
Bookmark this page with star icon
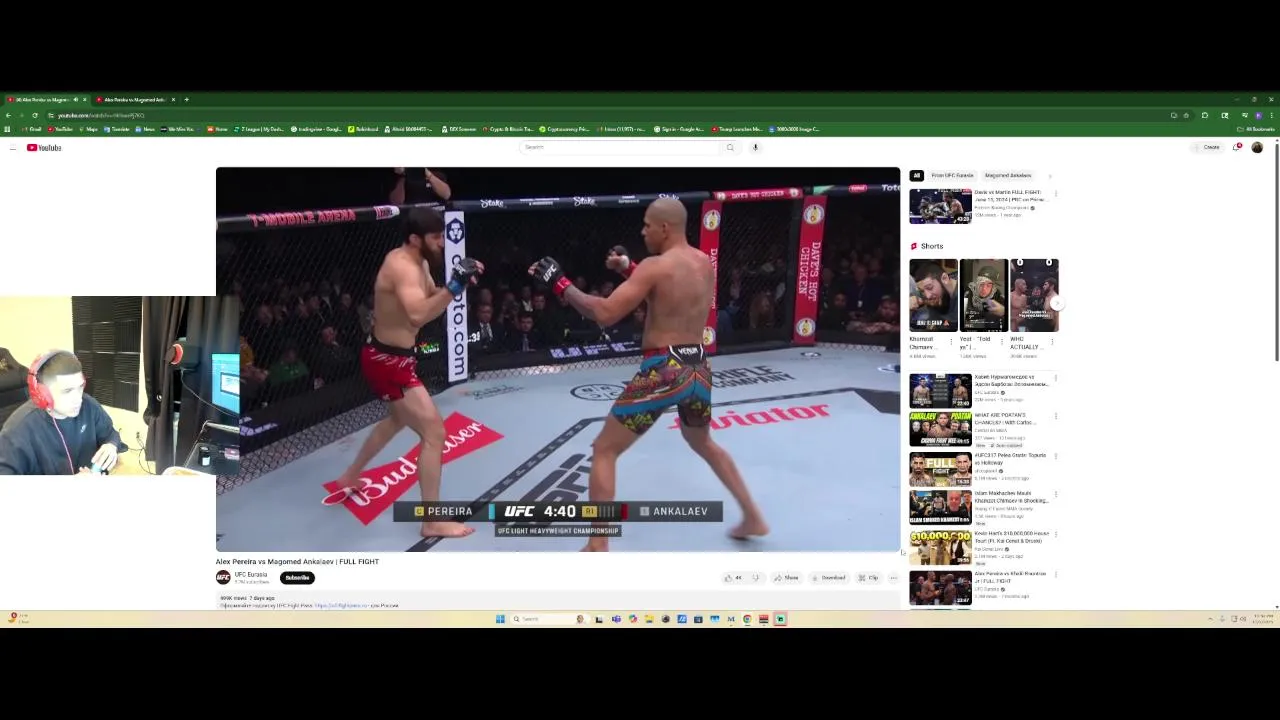[1186, 115]
